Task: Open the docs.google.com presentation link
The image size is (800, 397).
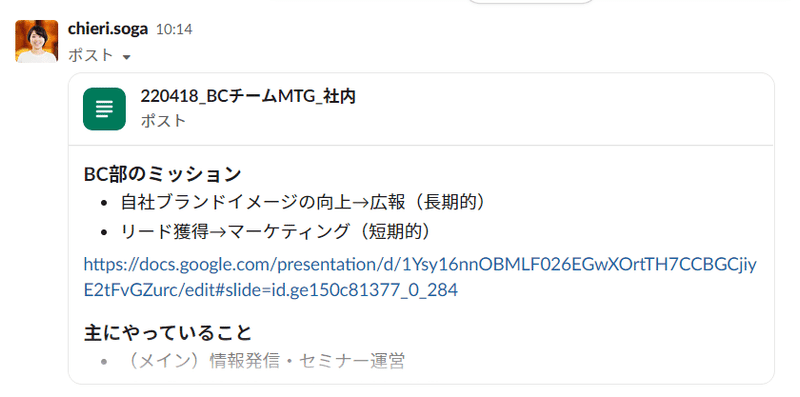Action: pyautogui.click(x=420, y=278)
